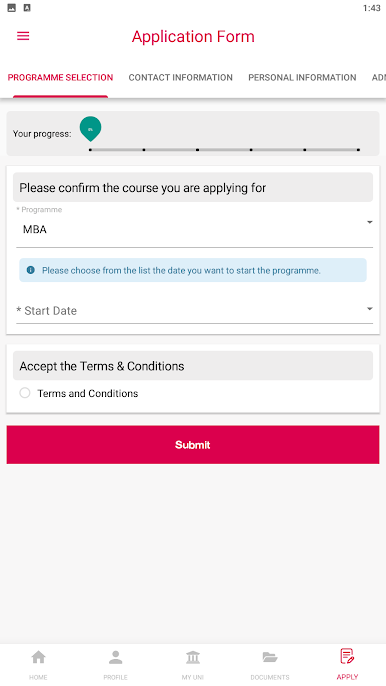Open the Start Date dropdown
386x686 pixels.
[195, 311]
